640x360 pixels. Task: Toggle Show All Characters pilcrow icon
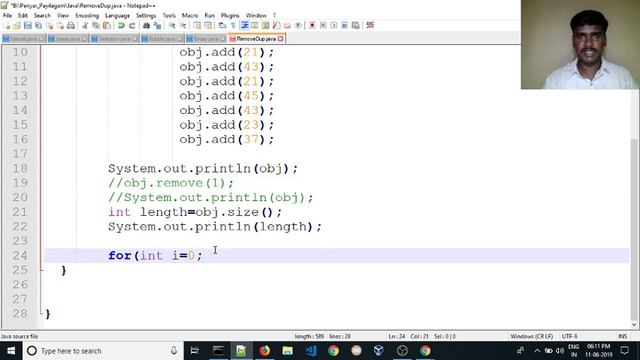pyautogui.click(x=233, y=25)
